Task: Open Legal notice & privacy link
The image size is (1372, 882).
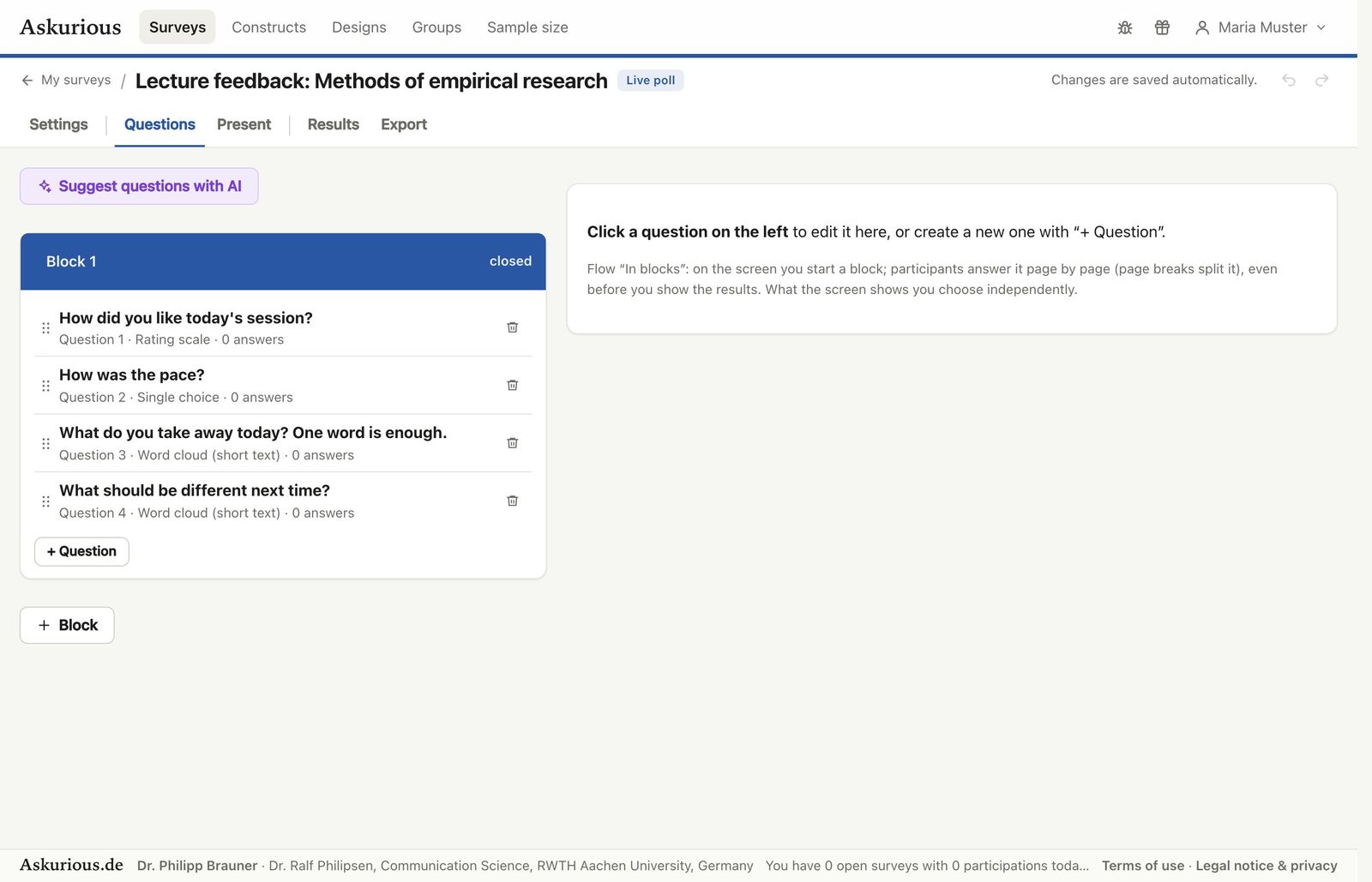Action: click(x=1267, y=866)
